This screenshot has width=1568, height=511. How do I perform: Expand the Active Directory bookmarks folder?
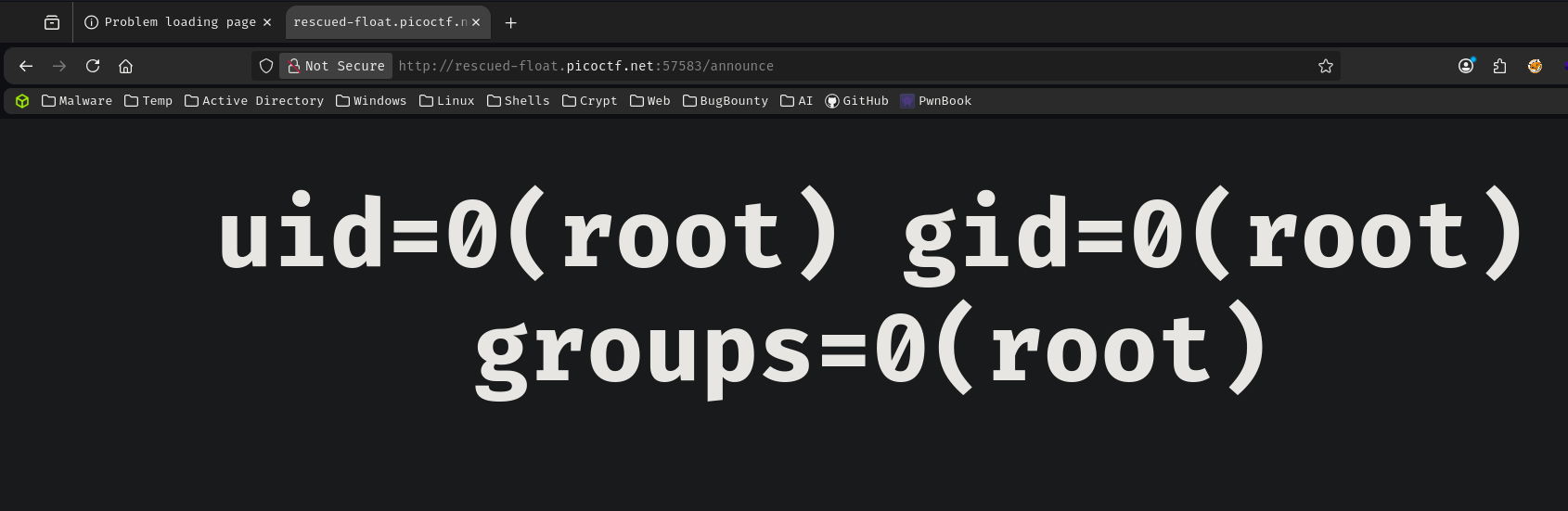(x=254, y=101)
